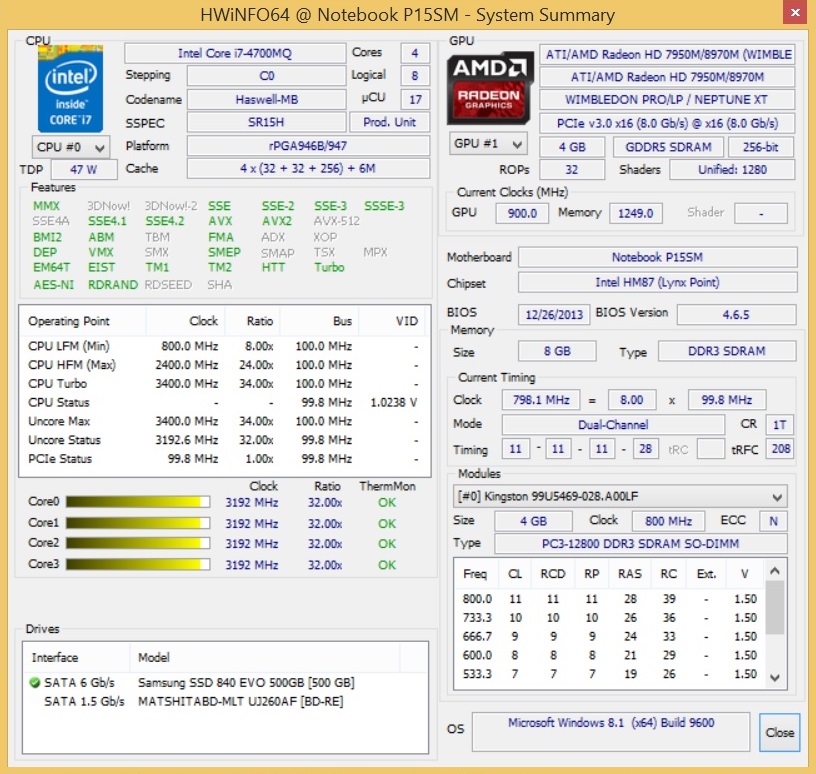The height and width of the screenshot is (774, 816).
Task: Click the Intel Core i7 logo
Action: (x=70, y=88)
